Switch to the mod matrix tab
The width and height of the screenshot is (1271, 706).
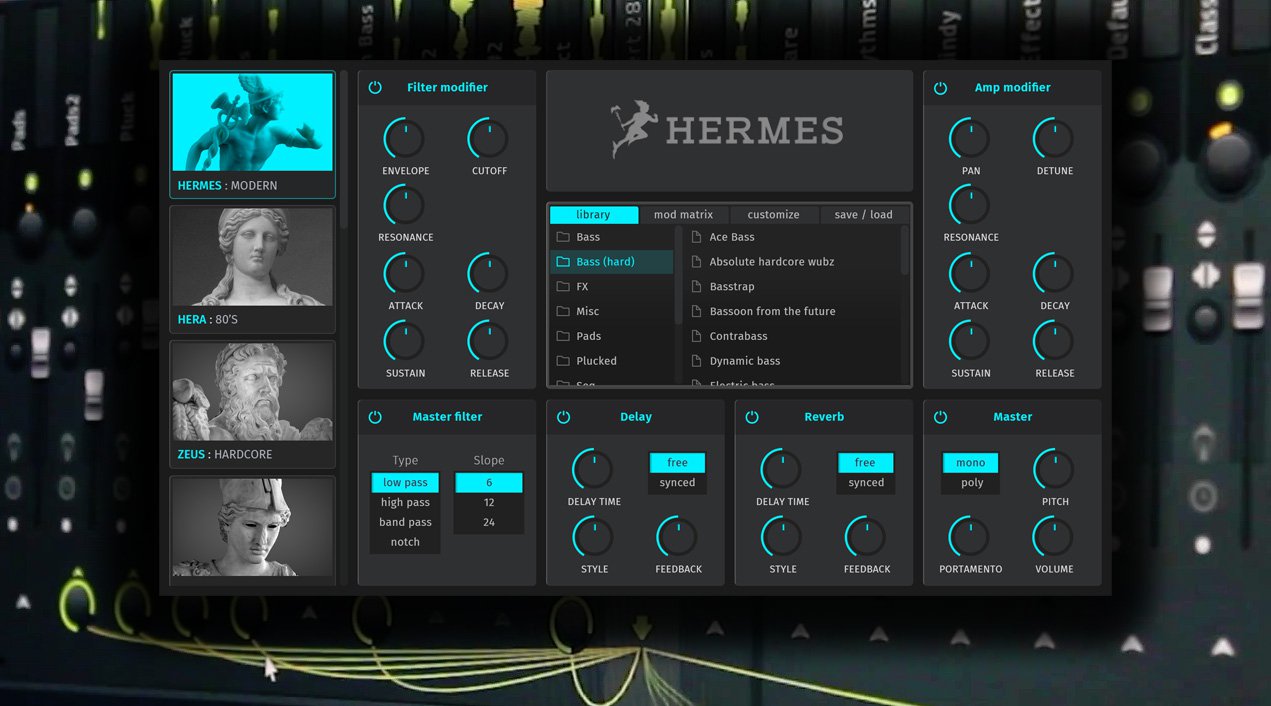pyautogui.click(x=684, y=213)
